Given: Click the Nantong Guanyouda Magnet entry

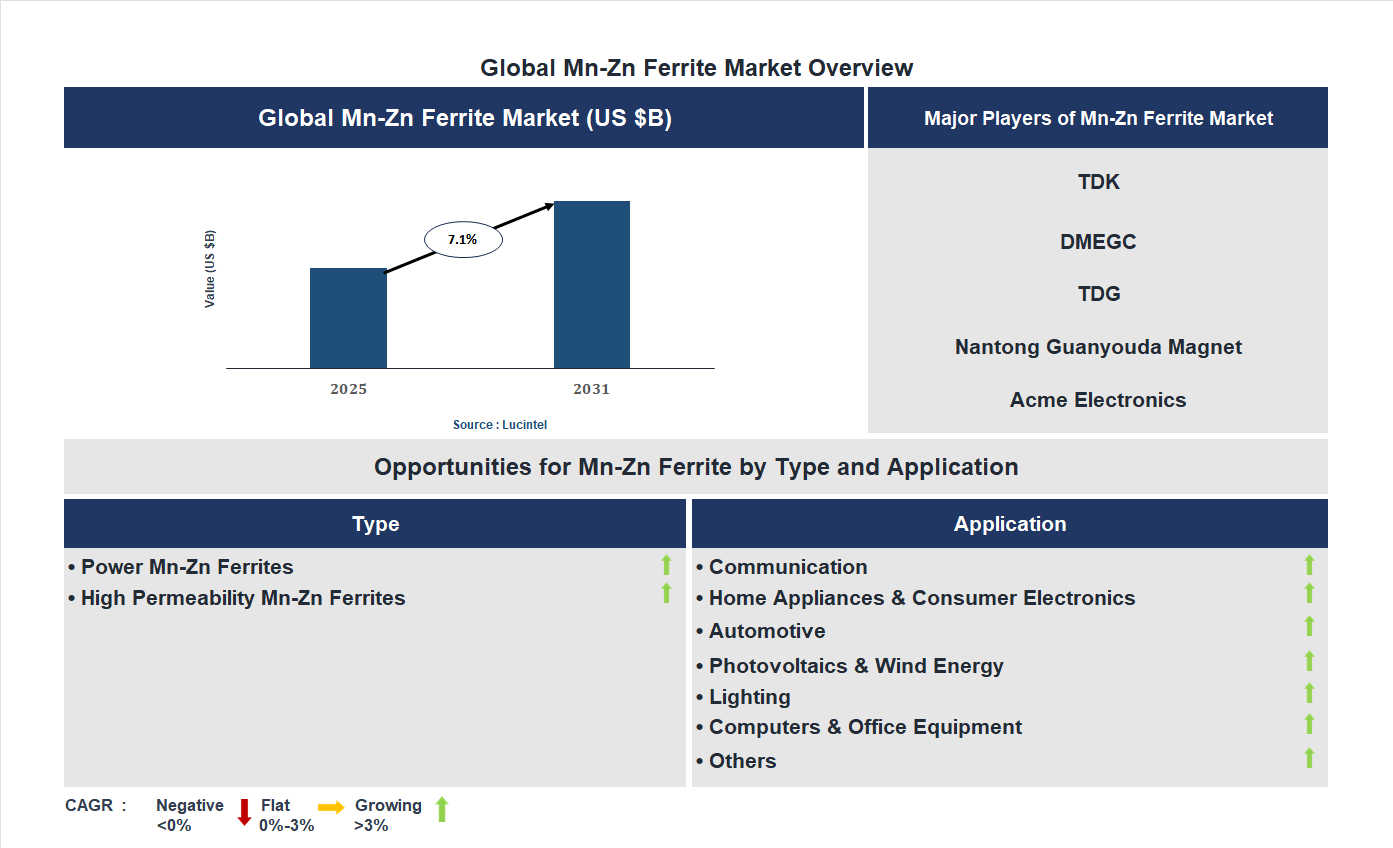Looking at the screenshot, I should click(x=1098, y=346).
